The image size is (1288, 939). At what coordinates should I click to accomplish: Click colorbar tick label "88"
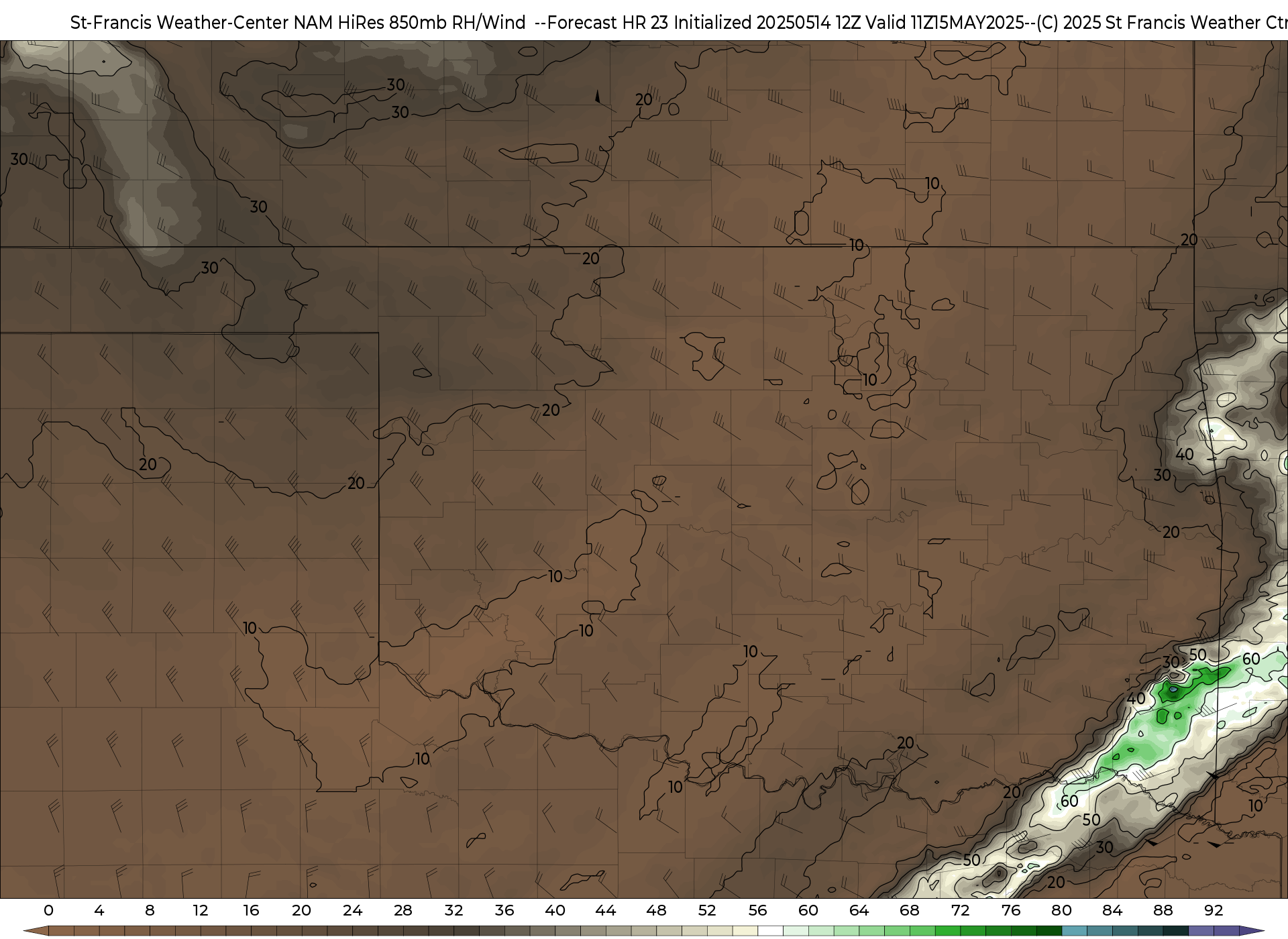[1163, 911]
